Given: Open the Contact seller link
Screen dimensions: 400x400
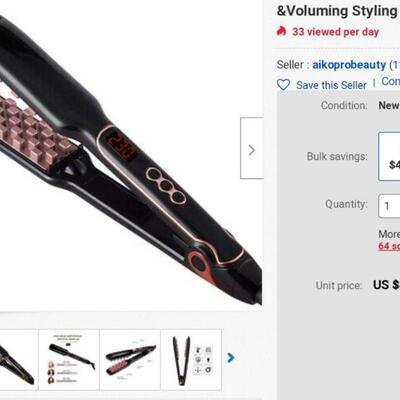Looking at the screenshot, I should click(x=391, y=81).
